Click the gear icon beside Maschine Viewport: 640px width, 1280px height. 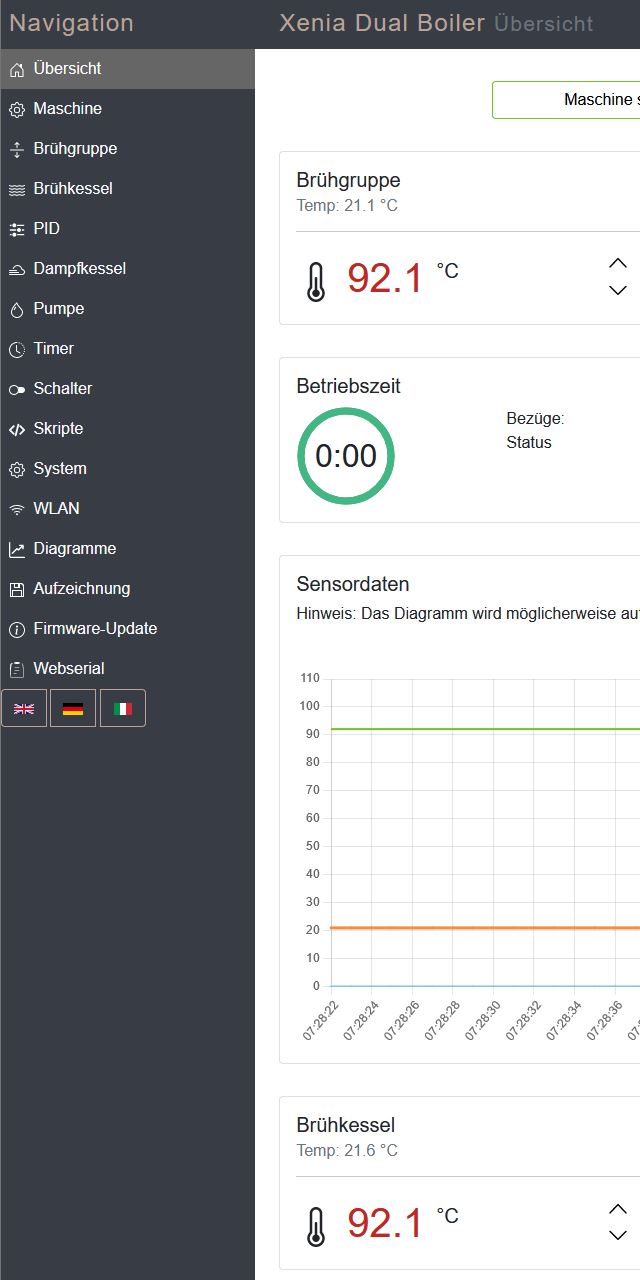click(16, 109)
